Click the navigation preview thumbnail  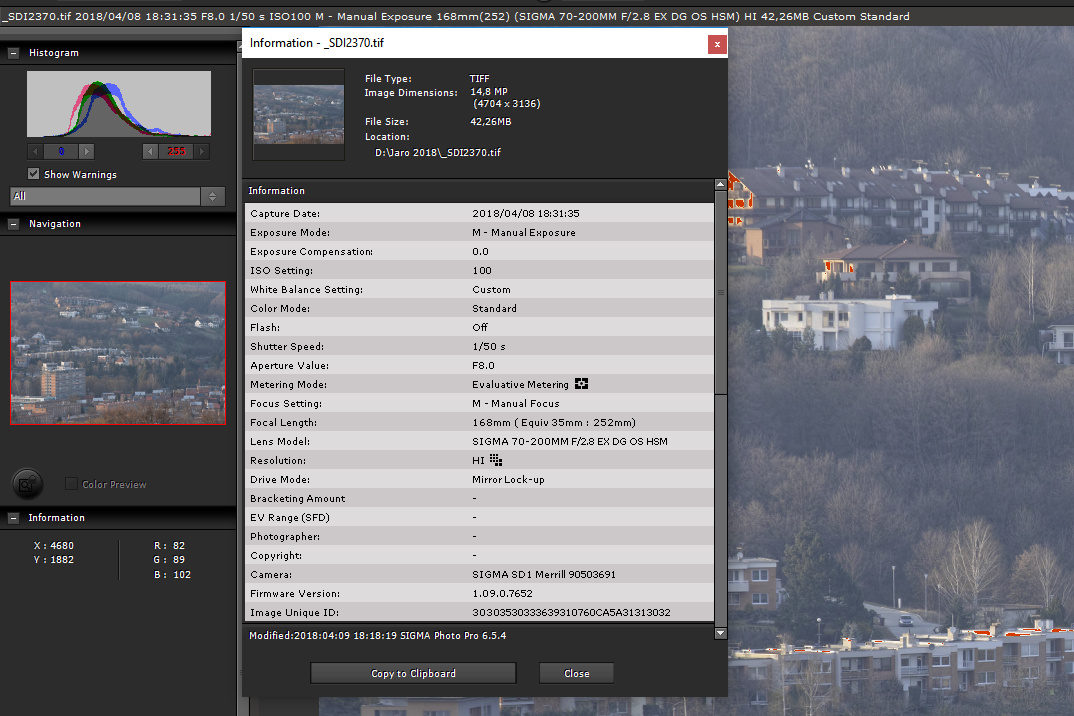[x=118, y=353]
